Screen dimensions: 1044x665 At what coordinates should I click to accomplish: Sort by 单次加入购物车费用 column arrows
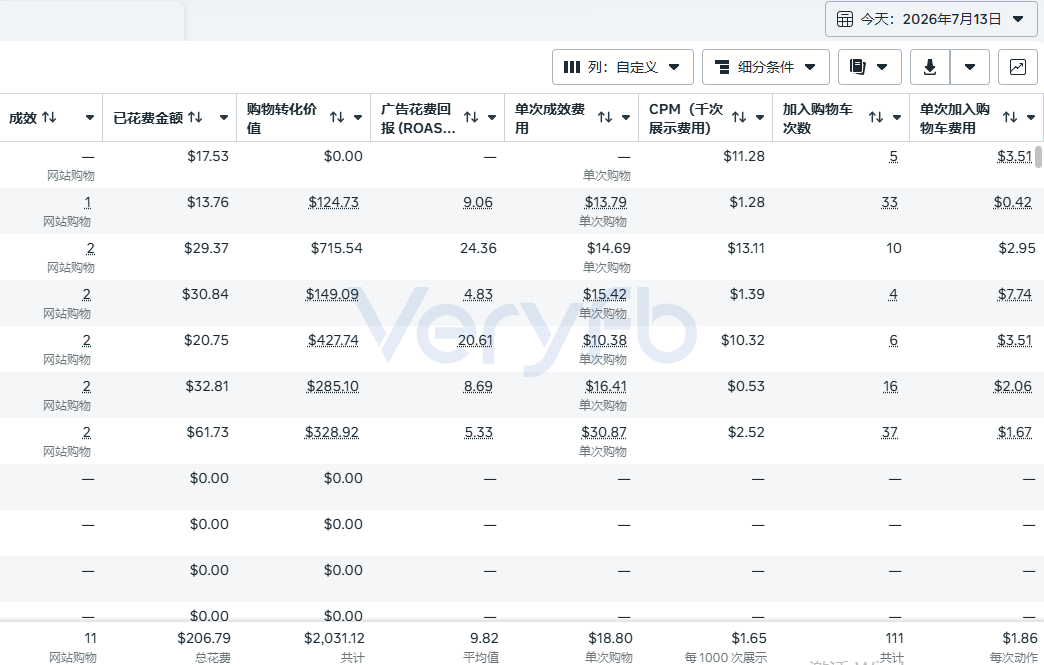(1010, 117)
